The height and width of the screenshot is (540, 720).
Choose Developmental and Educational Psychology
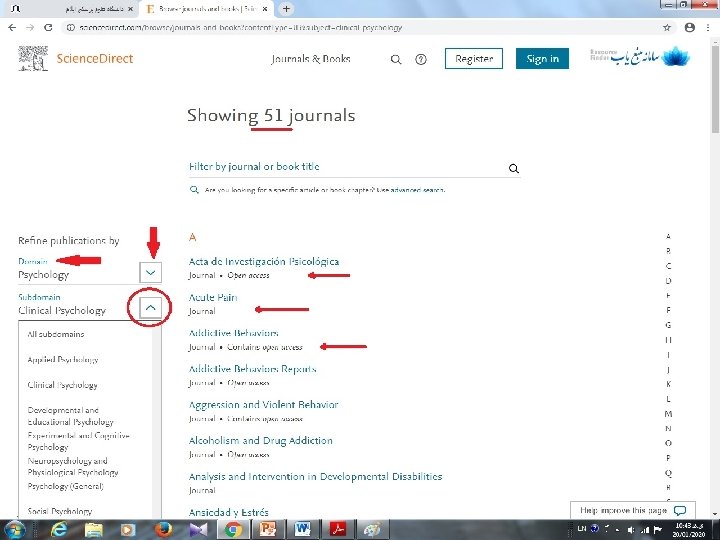[70, 416]
